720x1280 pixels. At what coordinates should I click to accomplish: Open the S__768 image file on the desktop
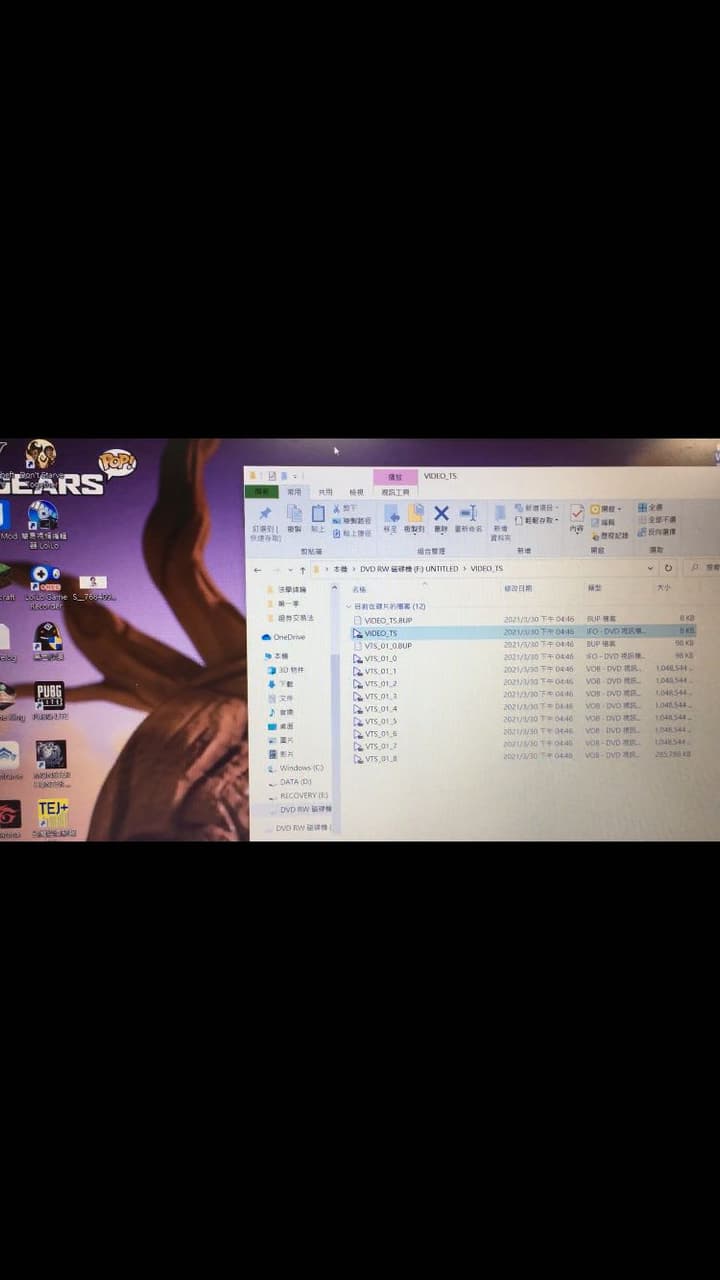coord(93,588)
